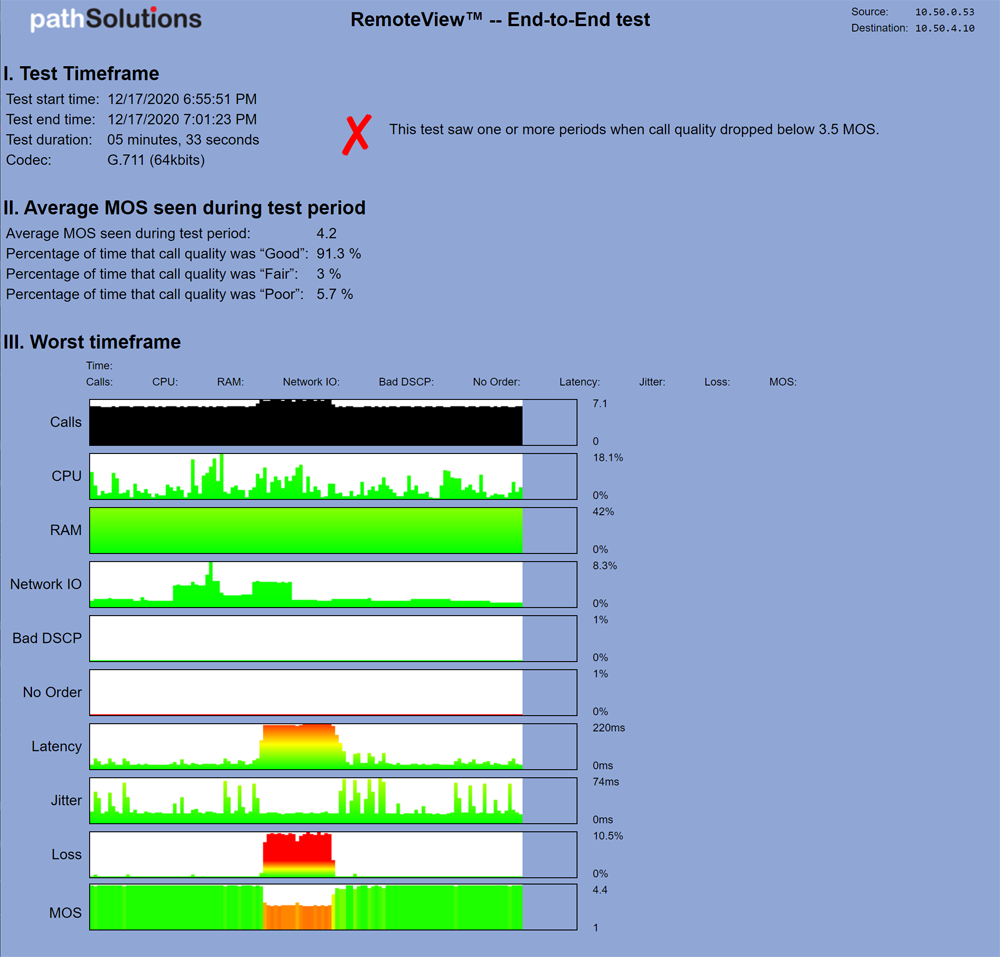Click the orange dip in MOS graph

click(298, 916)
